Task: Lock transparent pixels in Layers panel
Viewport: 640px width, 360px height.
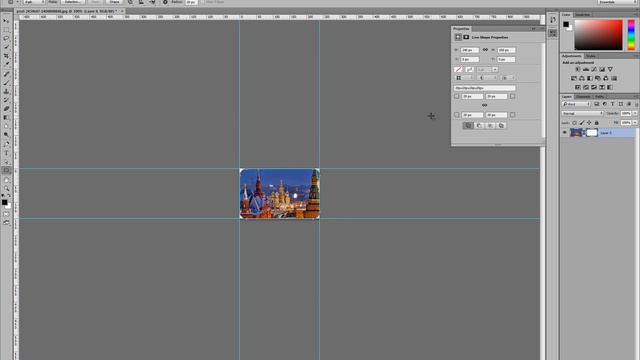Action: click(575, 123)
